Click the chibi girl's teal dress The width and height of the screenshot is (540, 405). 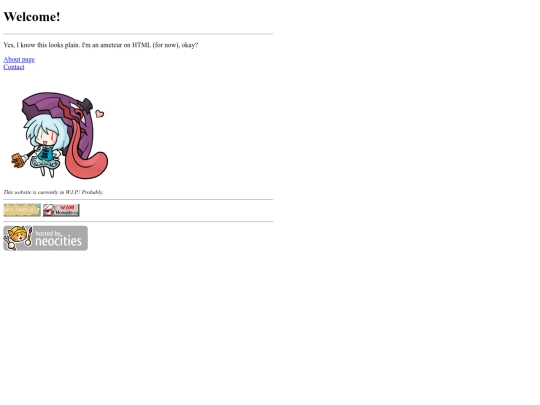45,156
